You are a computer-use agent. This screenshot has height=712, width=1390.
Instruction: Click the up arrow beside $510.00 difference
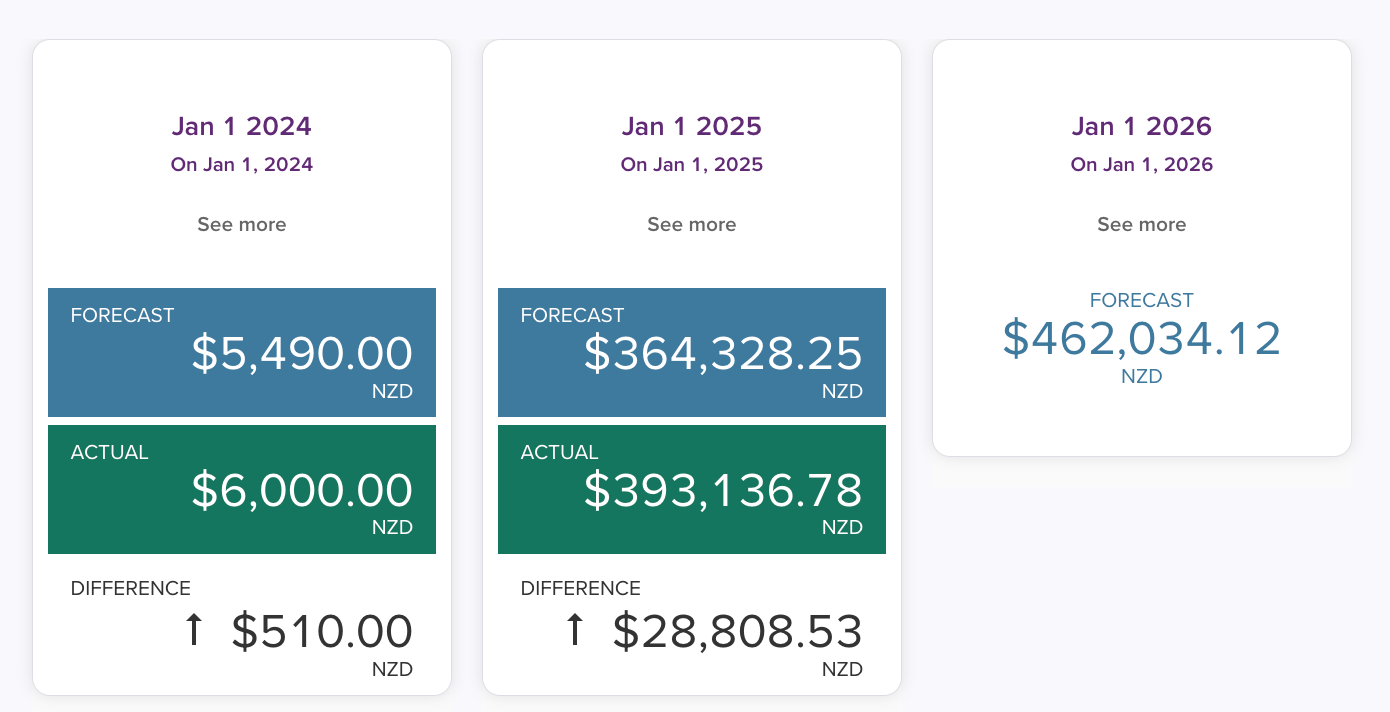(x=194, y=631)
